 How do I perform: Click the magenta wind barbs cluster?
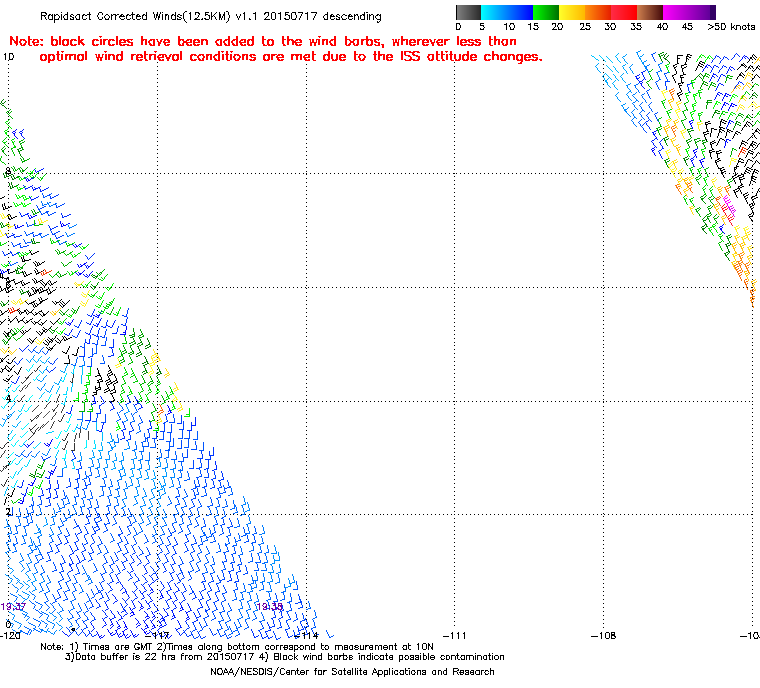coord(728,207)
